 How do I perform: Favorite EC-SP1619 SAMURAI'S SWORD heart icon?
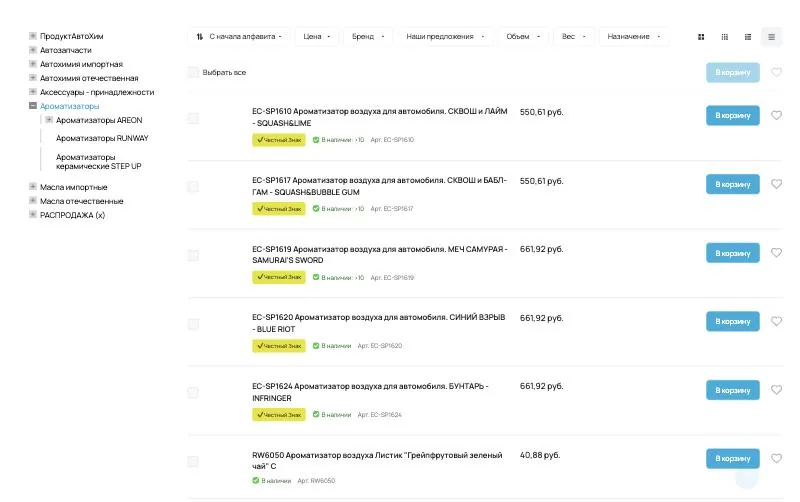(776, 253)
